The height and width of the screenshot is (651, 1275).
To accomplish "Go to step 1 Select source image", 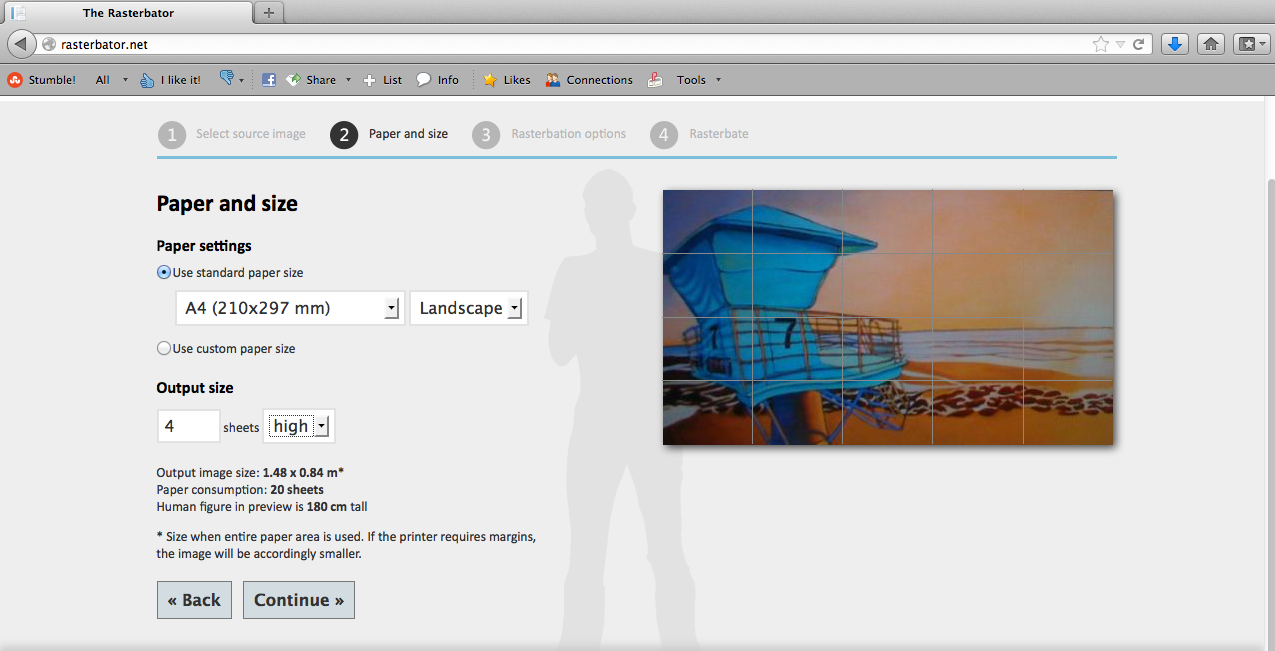I will click(x=232, y=134).
